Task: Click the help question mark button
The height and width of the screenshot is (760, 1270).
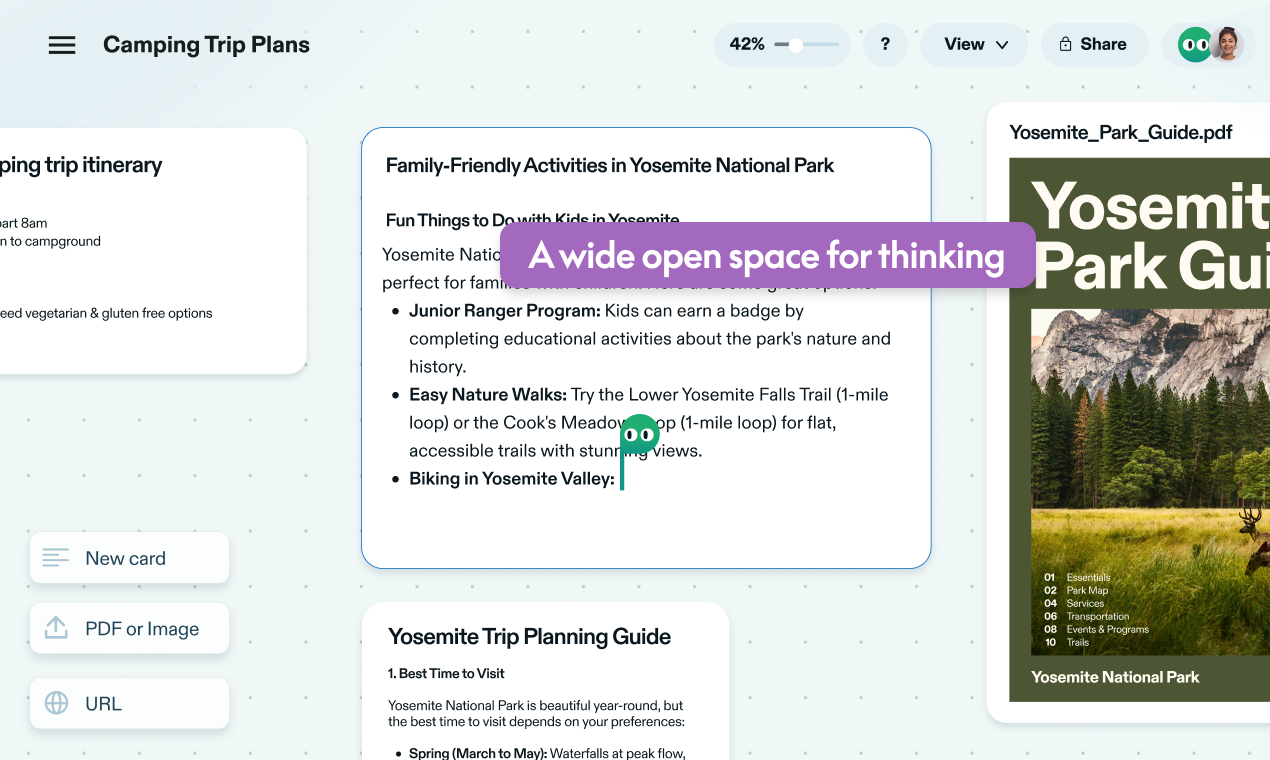Action: 885,45
